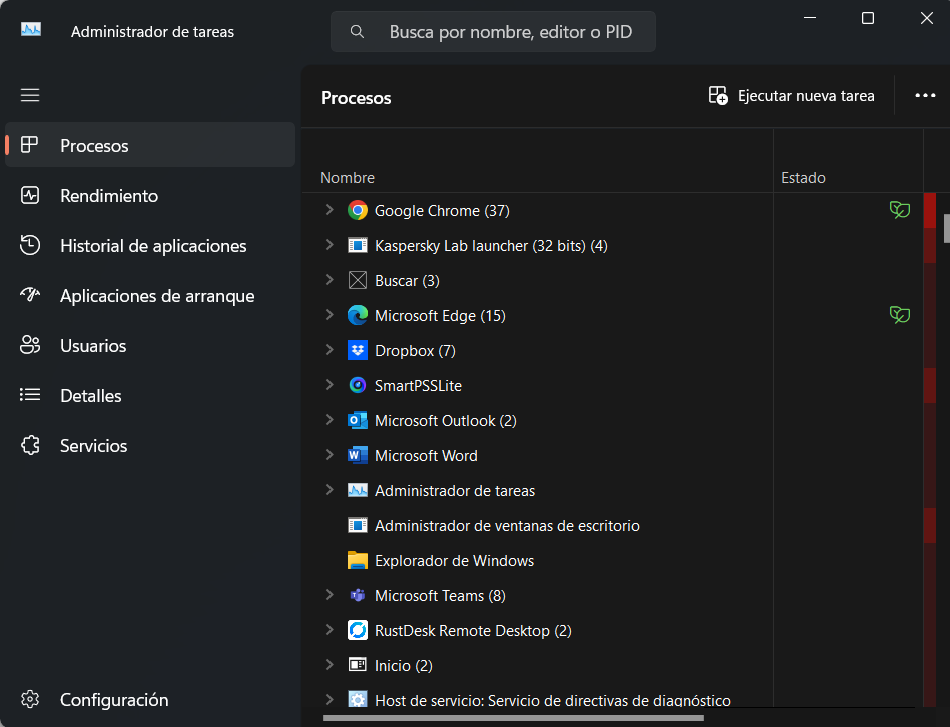Click the Microsoft Word process icon

click(x=357, y=455)
